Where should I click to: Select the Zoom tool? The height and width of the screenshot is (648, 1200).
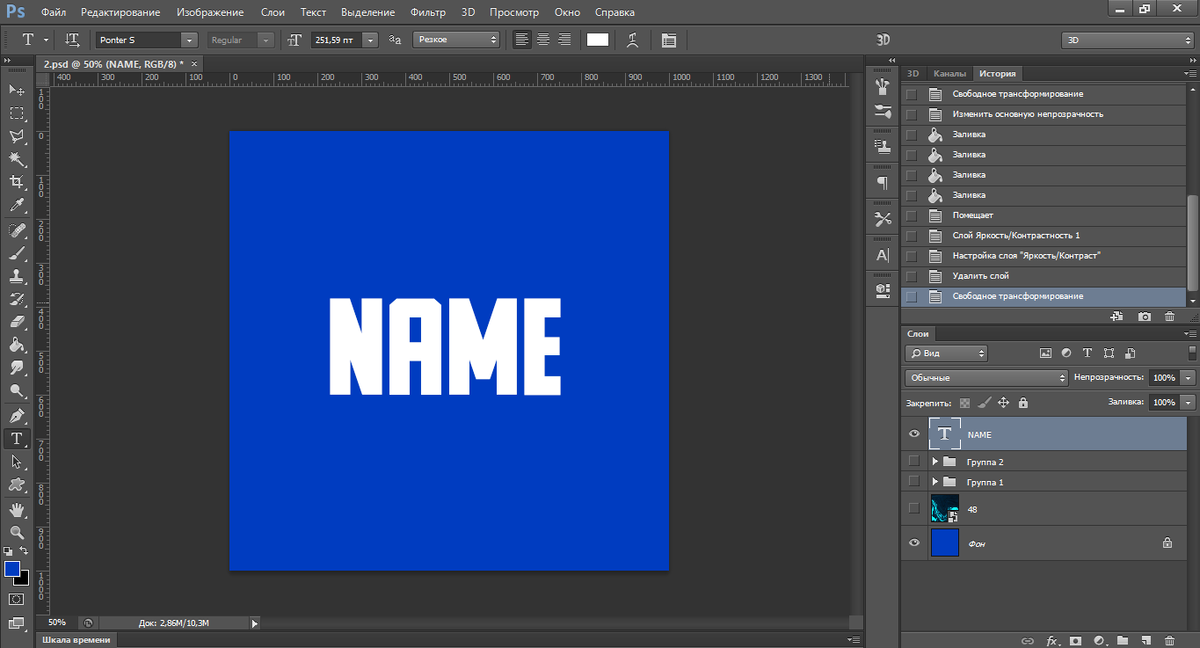pos(17,533)
